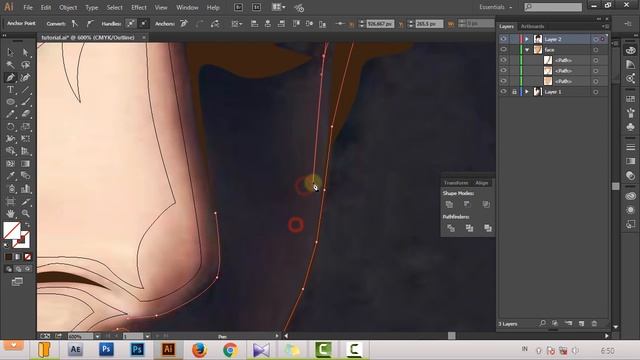Click the search field in the top bar
Viewport: 640px width, 360px height.
[x=553, y=7]
